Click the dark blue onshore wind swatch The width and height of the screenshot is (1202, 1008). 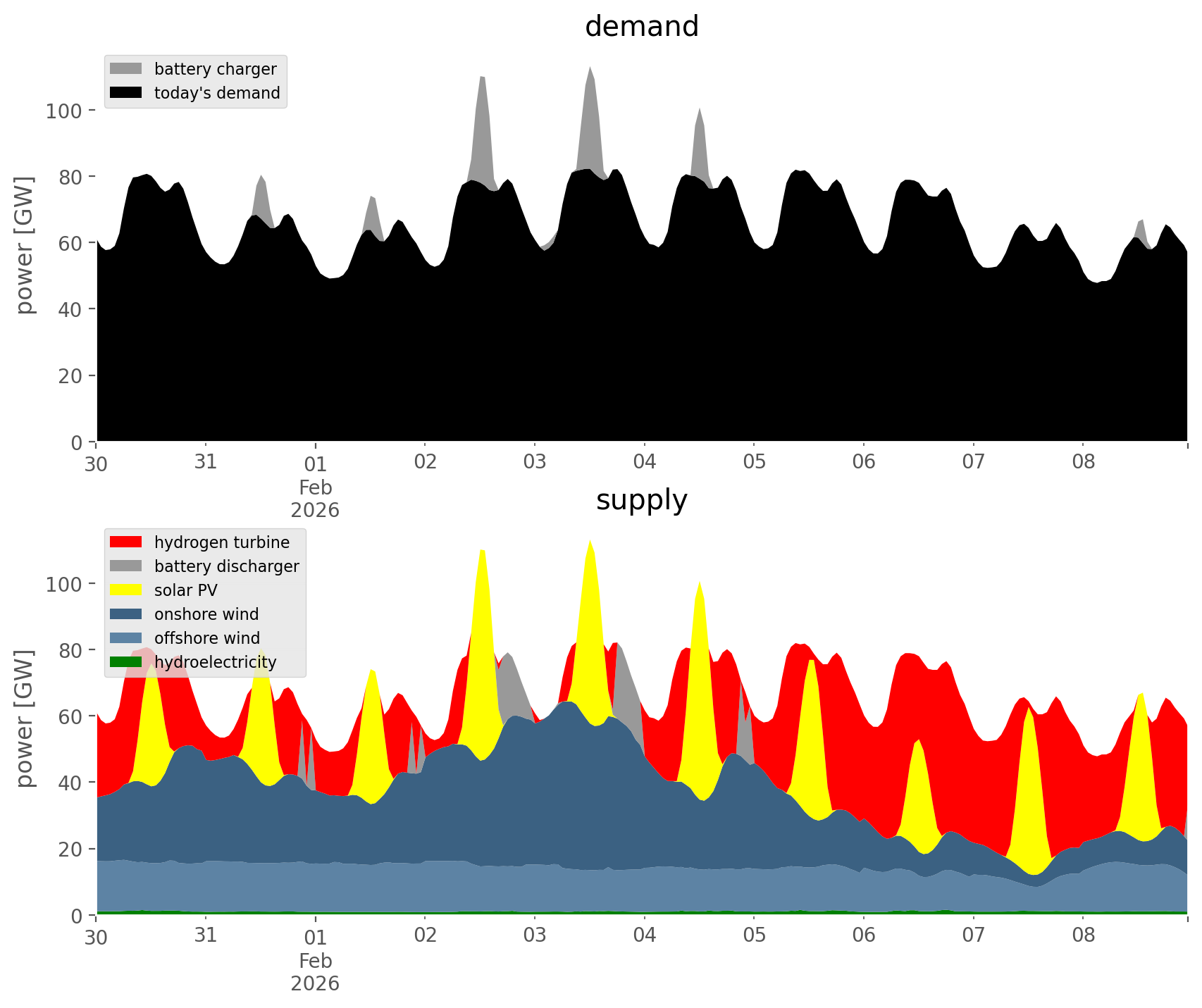point(126,614)
